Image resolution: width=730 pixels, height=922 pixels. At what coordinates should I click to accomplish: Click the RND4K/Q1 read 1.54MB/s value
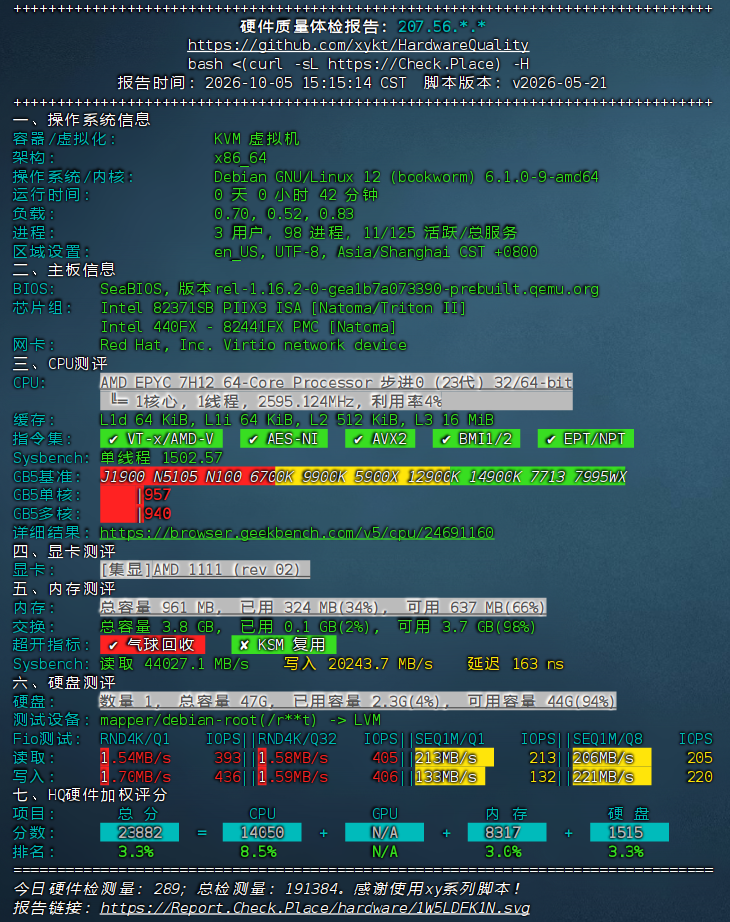click(x=135, y=758)
